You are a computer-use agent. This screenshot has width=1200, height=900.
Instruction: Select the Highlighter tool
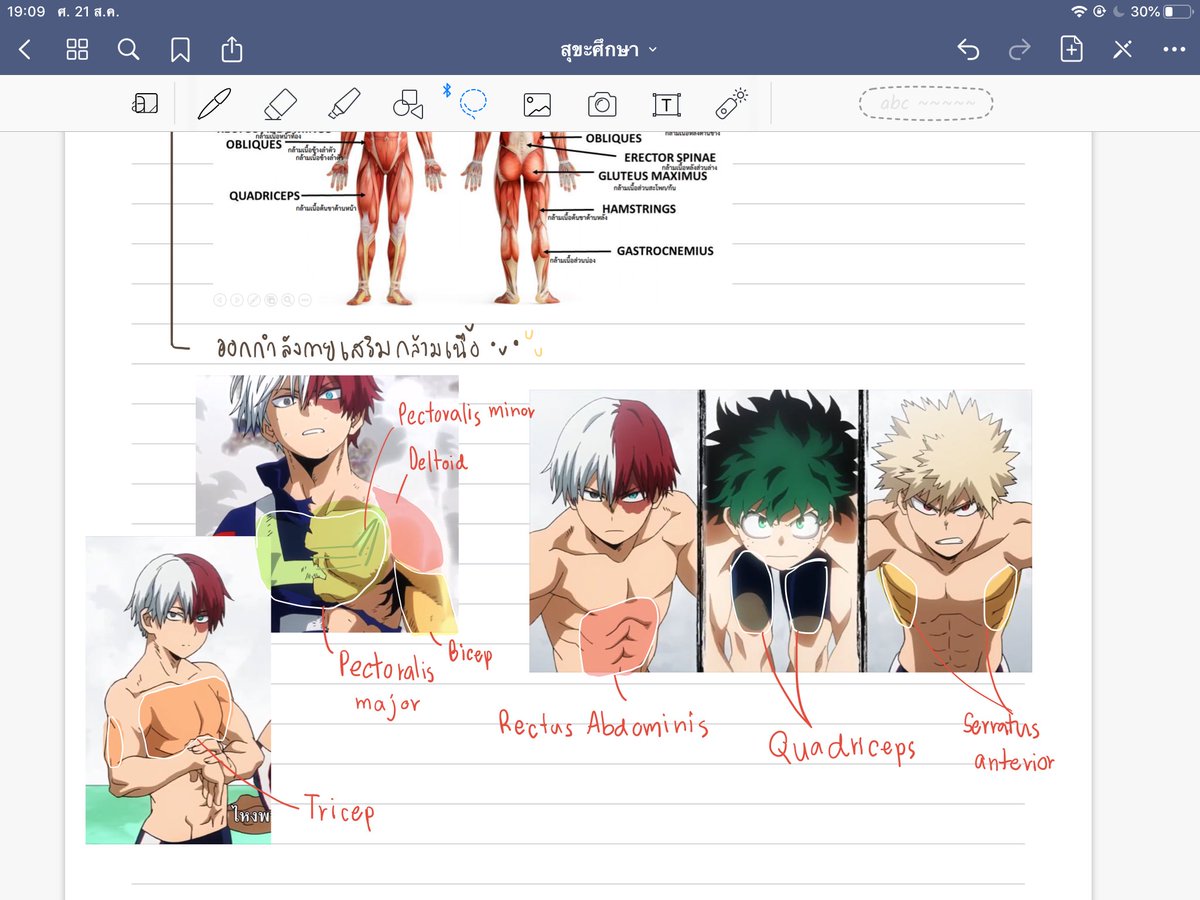click(x=344, y=104)
